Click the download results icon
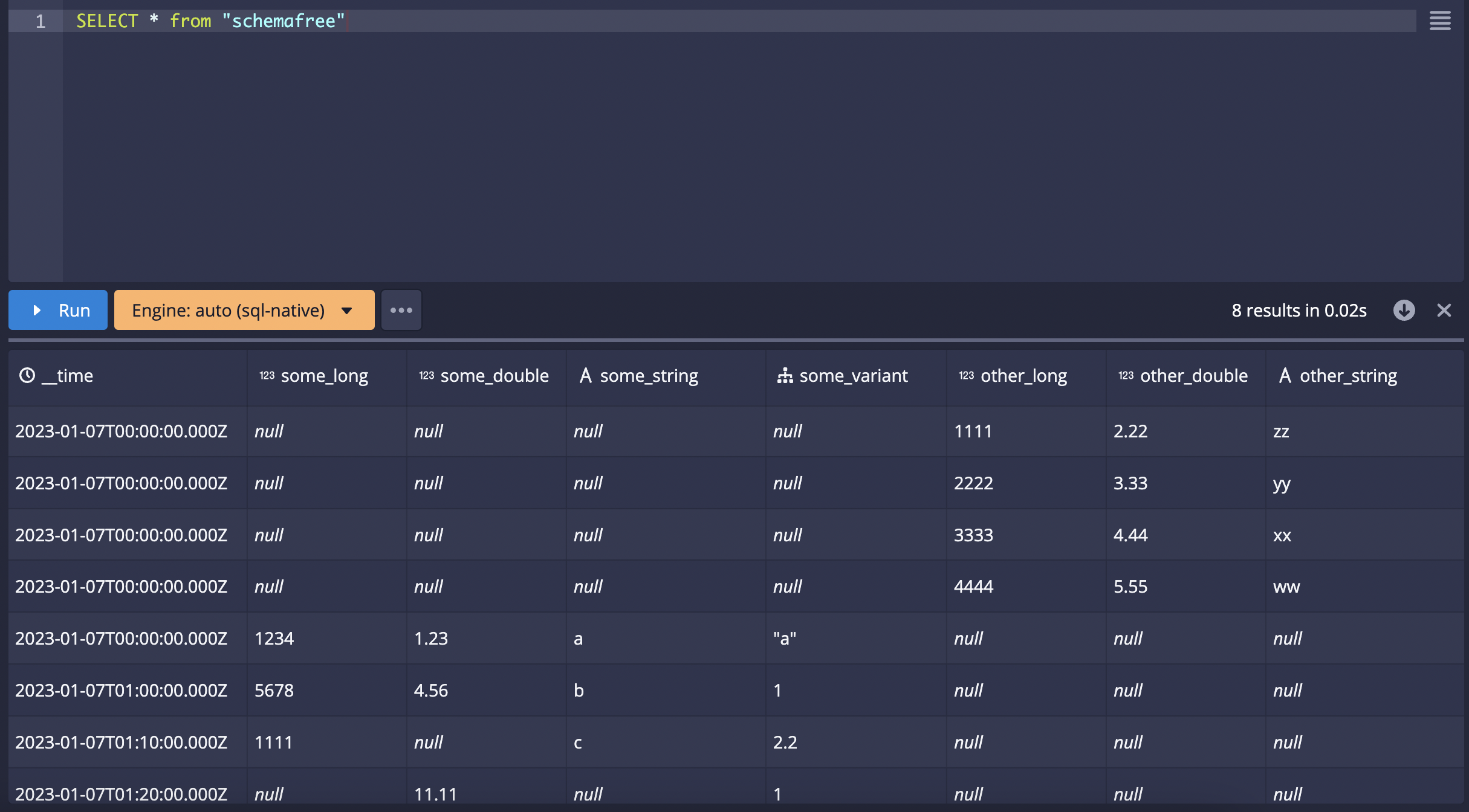The height and width of the screenshot is (812, 1469). click(1404, 311)
